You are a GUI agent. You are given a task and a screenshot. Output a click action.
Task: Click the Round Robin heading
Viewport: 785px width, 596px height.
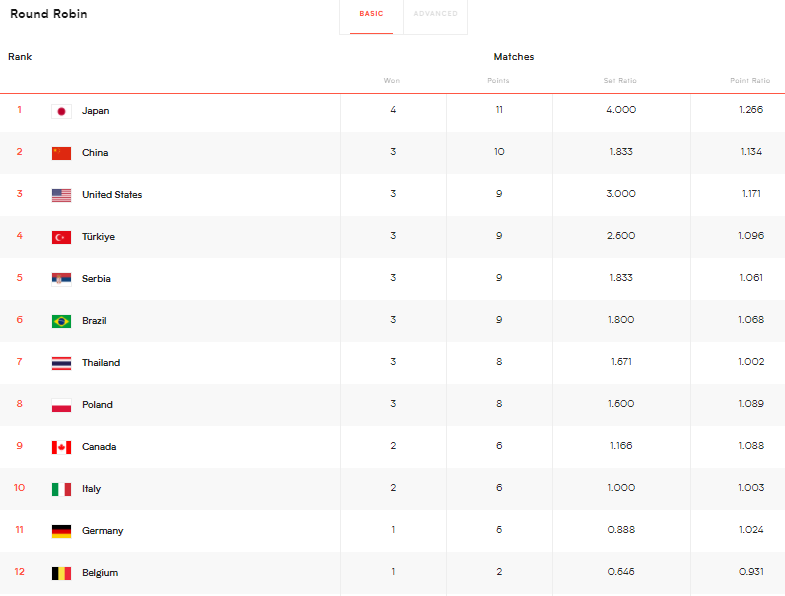48,14
